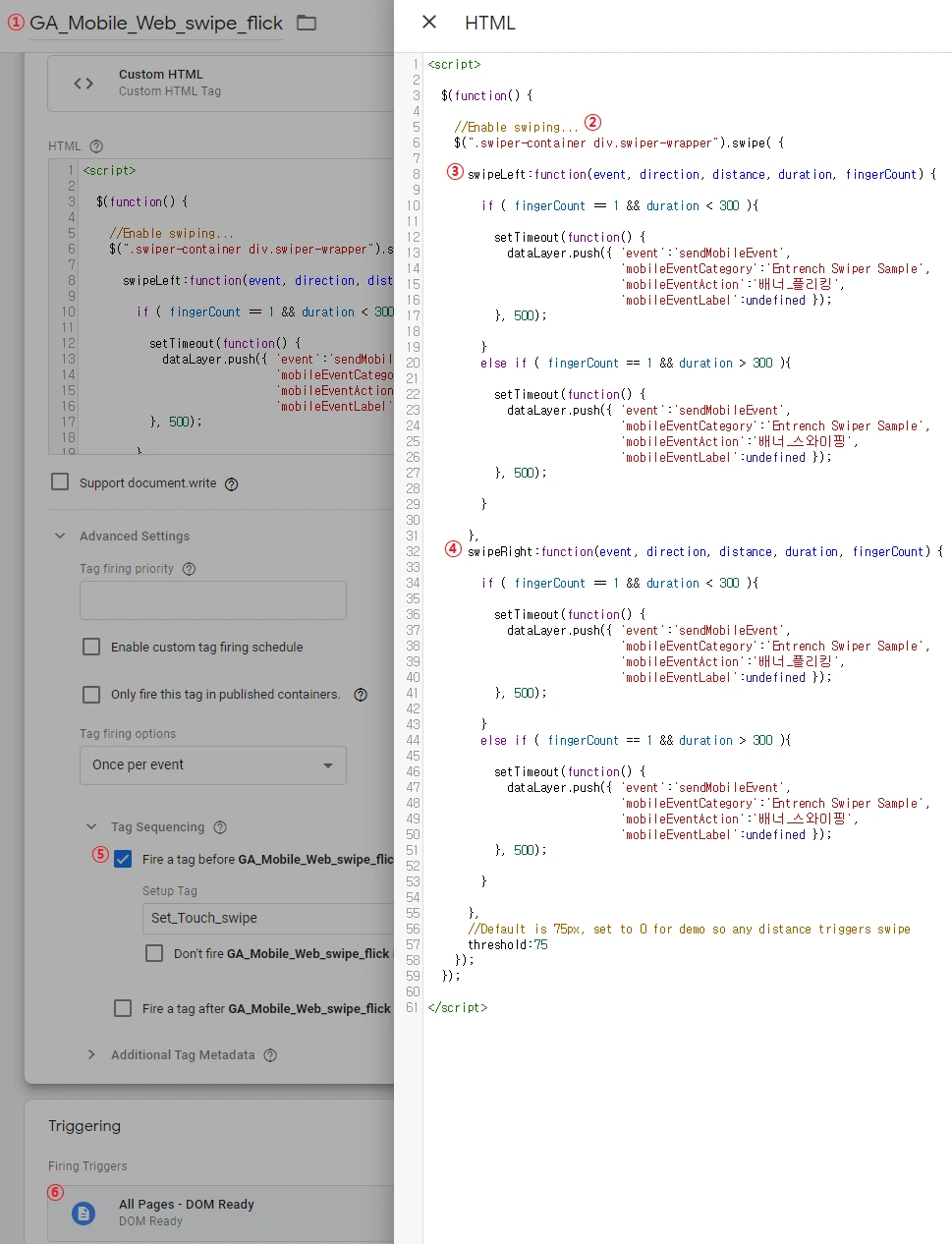Image resolution: width=952 pixels, height=1244 pixels.
Task: Click the Setup Tag label
Action: tap(170, 891)
